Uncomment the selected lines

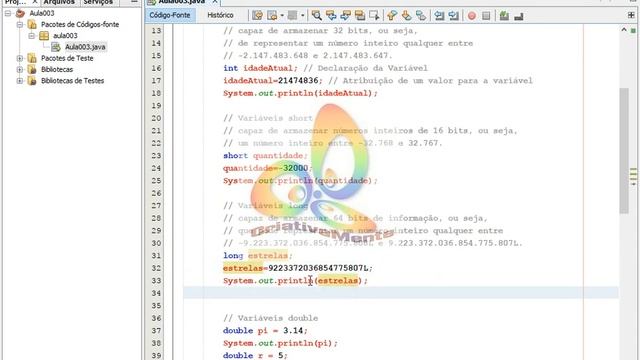coord(519,16)
